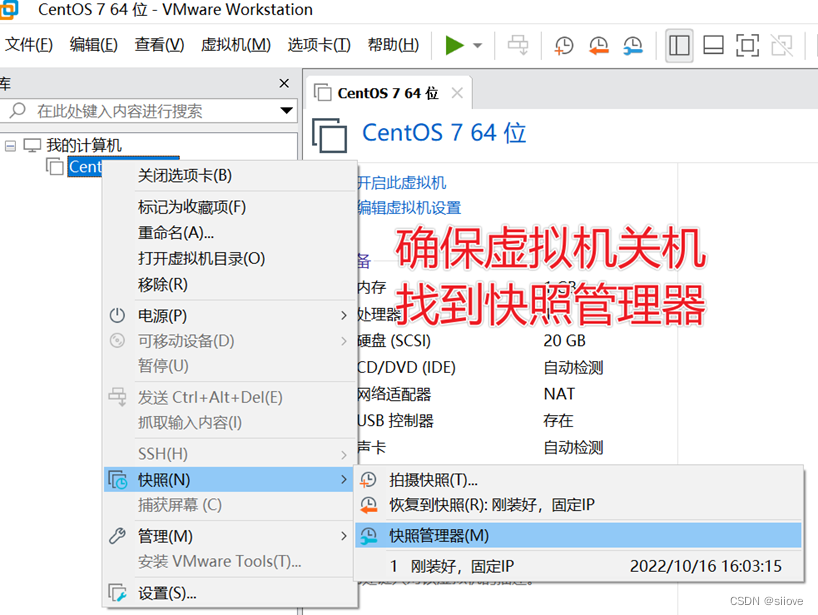
Task: Select 我的计算机 in the library tree
Action: tap(83, 145)
